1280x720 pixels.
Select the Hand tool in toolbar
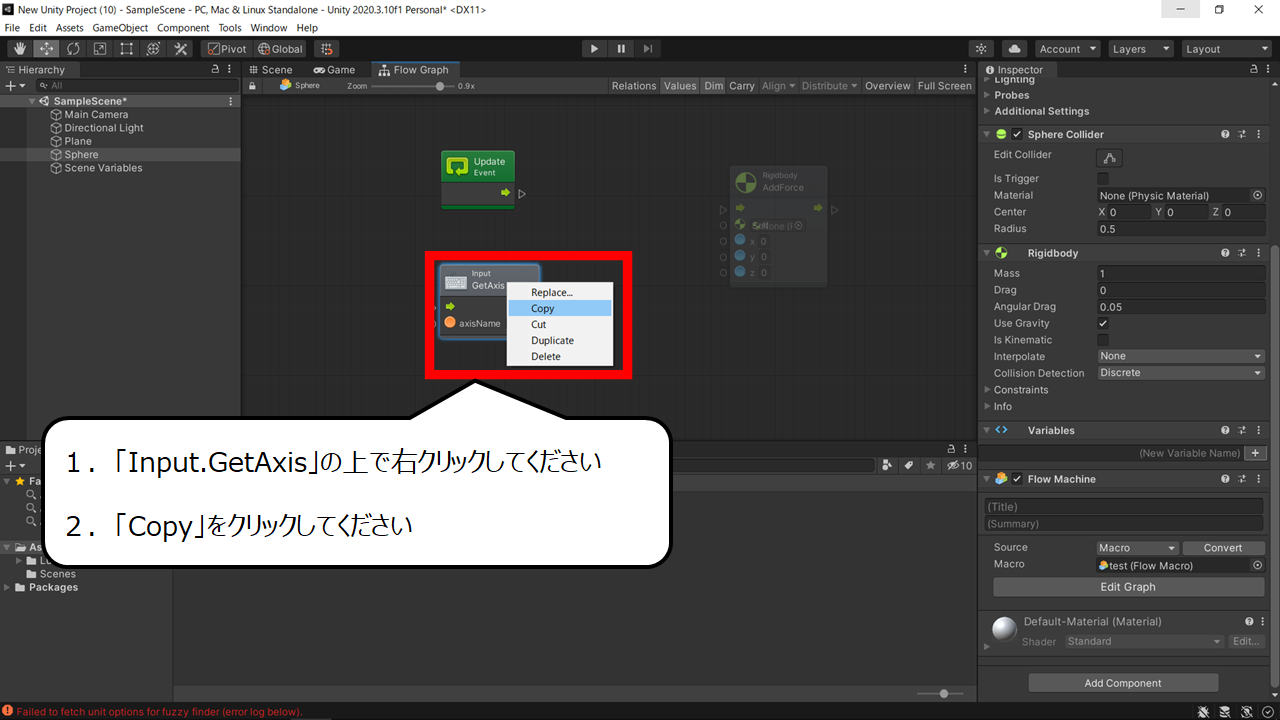[x=19, y=49]
